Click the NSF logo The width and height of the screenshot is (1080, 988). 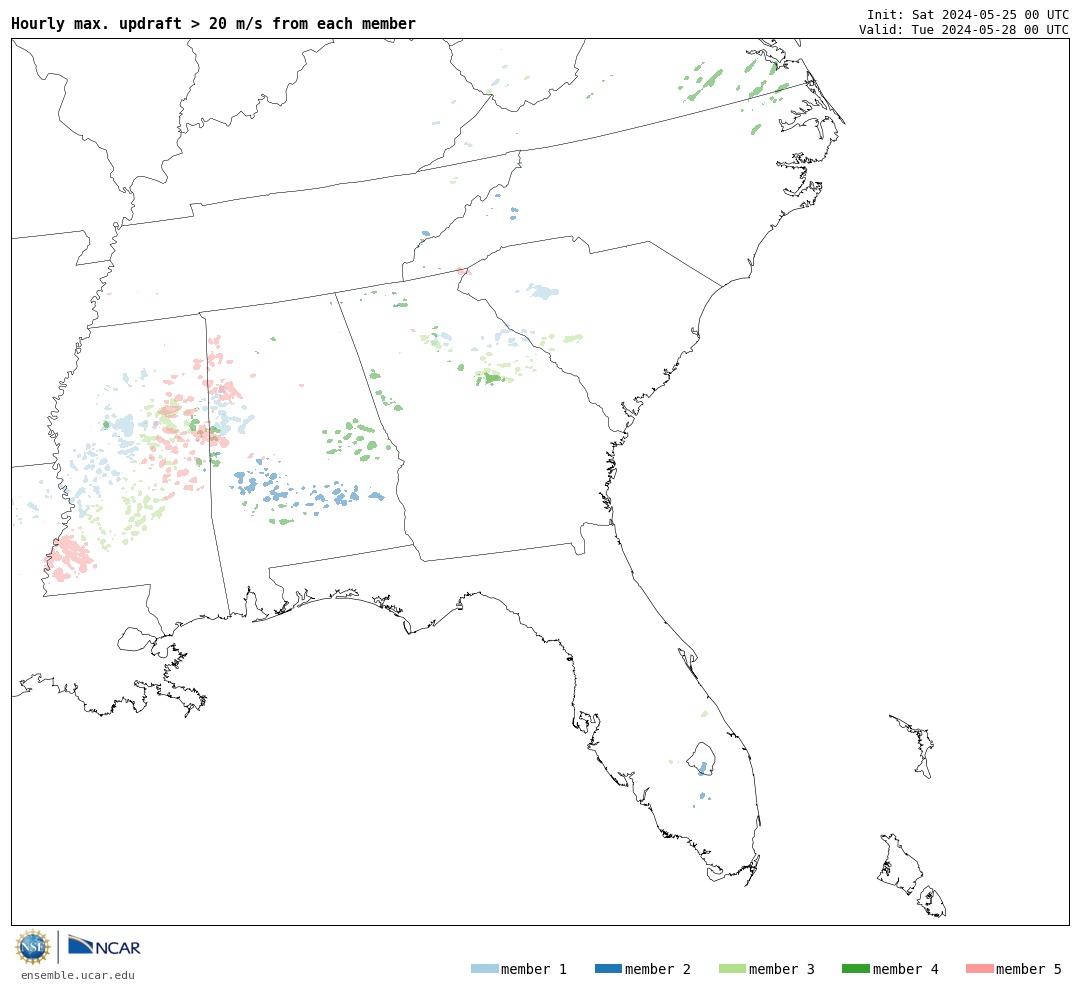point(32,947)
